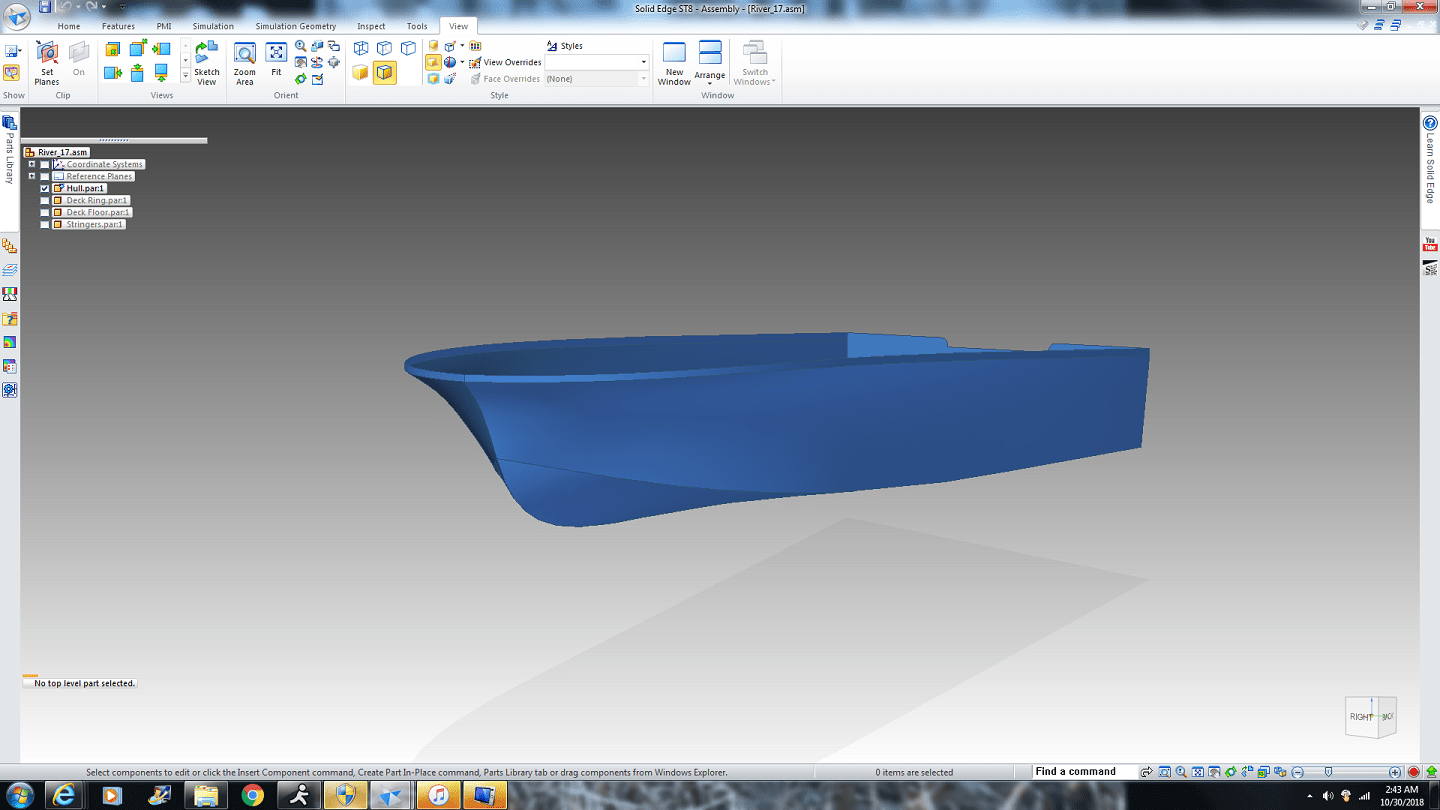
Task: Click the red record button in status bar
Action: tap(1414, 772)
